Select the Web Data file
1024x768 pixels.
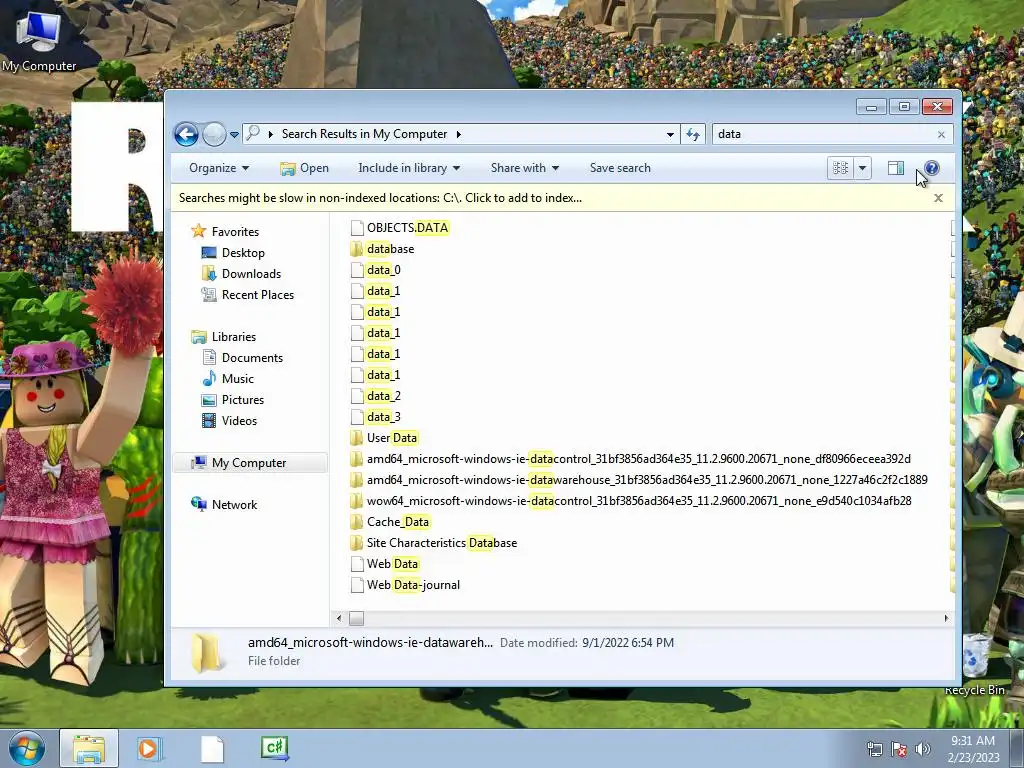(x=384, y=564)
